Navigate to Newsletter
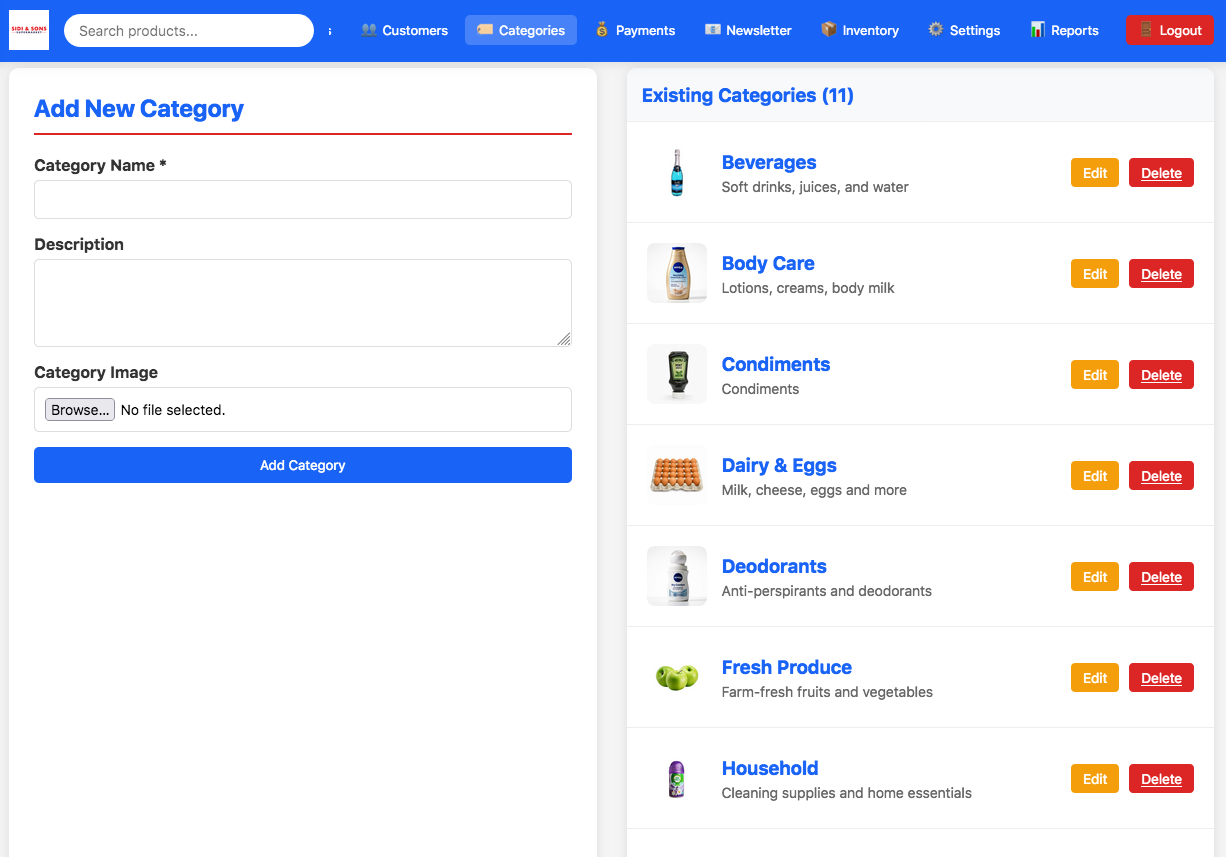This screenshot has width=1226, height=857. point(748,31)
